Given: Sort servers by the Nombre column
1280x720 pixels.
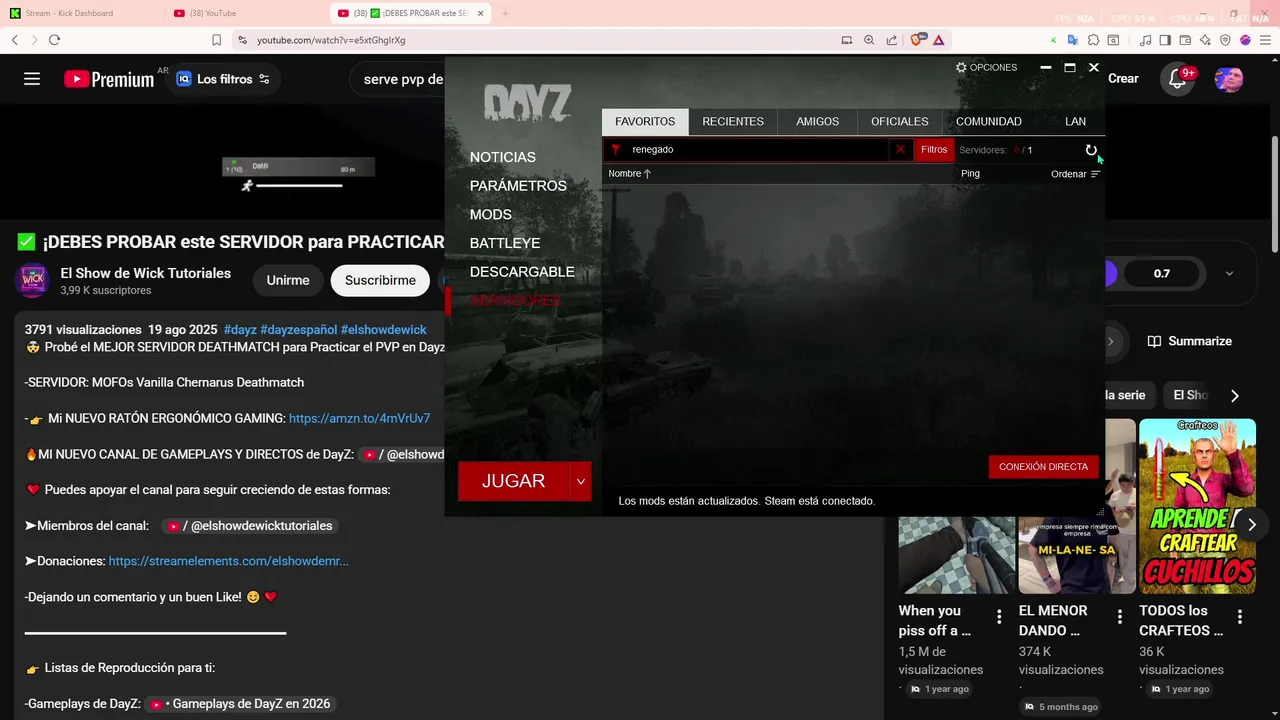Looking at the screenshot, I should [x=629, y=174].
